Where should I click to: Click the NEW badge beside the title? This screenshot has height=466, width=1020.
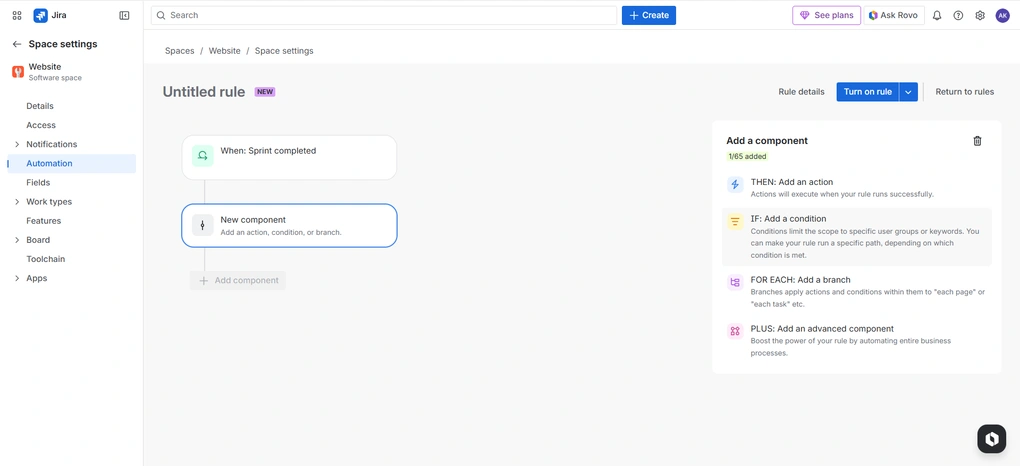265,92
